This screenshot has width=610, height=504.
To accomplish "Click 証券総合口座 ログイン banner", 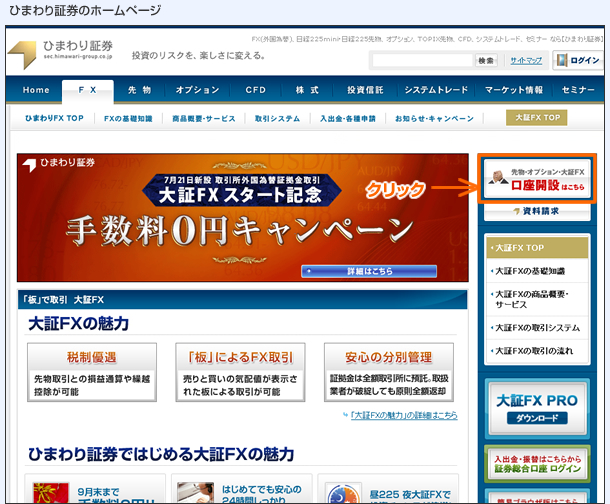I will (537, 464).
